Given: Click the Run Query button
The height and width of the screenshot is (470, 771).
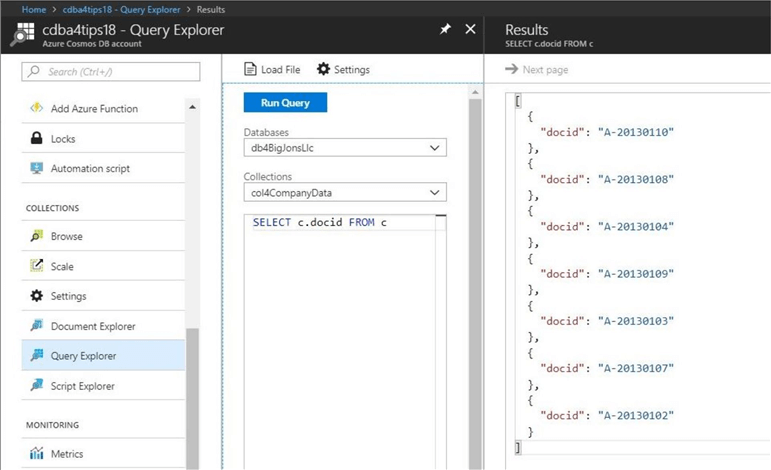Looking at the screenshot, I should pos(285,102).
